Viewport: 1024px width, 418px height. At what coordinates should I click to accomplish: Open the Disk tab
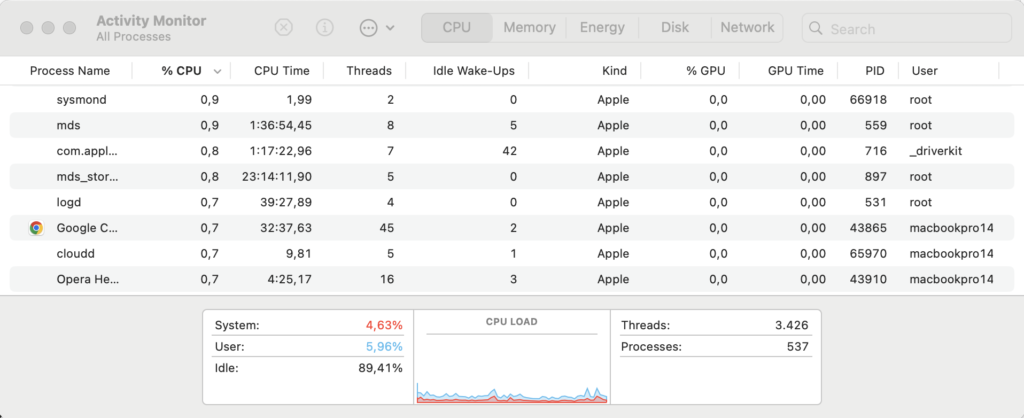click(x=675, y=27)
